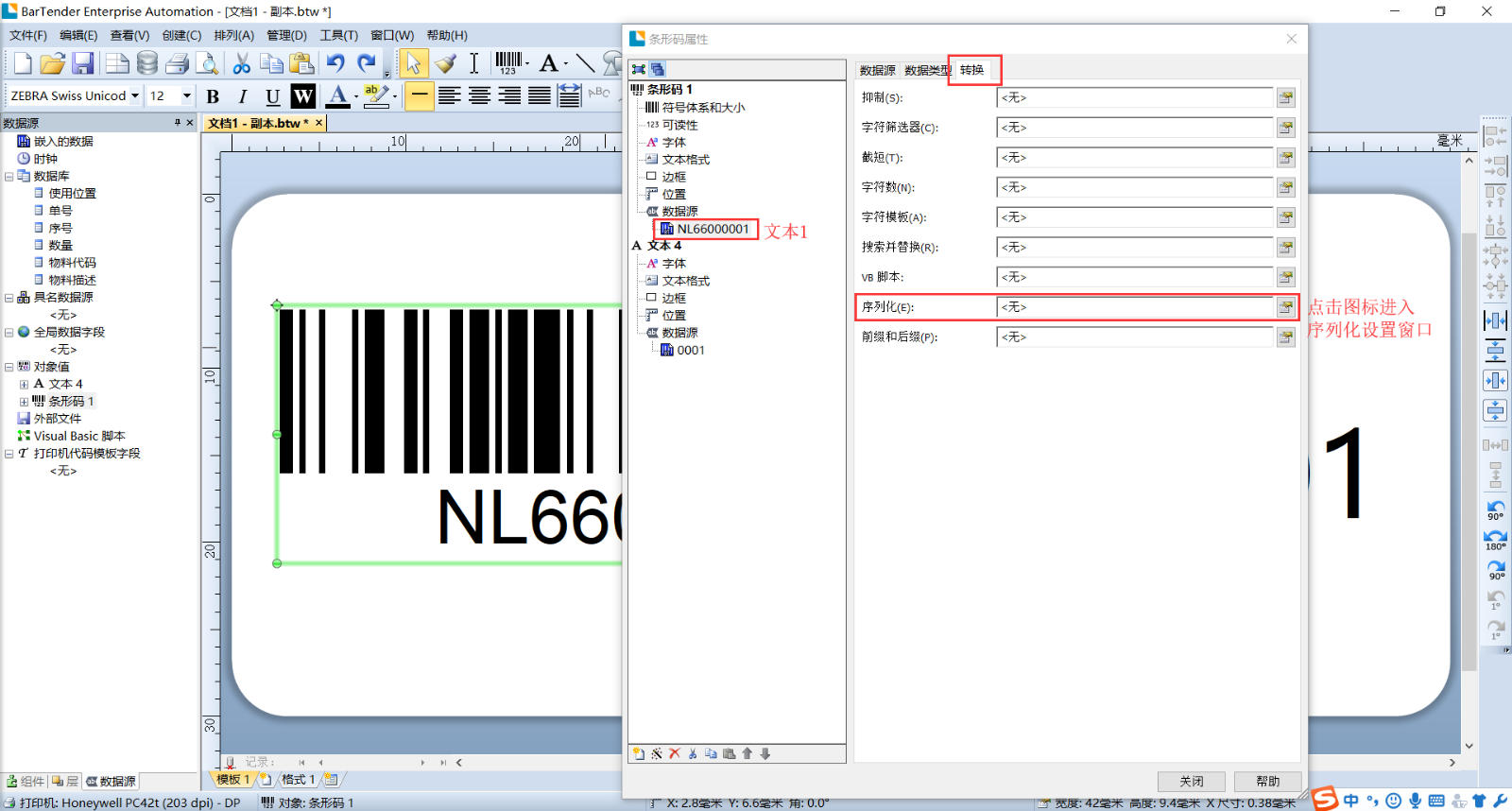
Task: Toggle underline text formatting
Action: coord(272,95)
